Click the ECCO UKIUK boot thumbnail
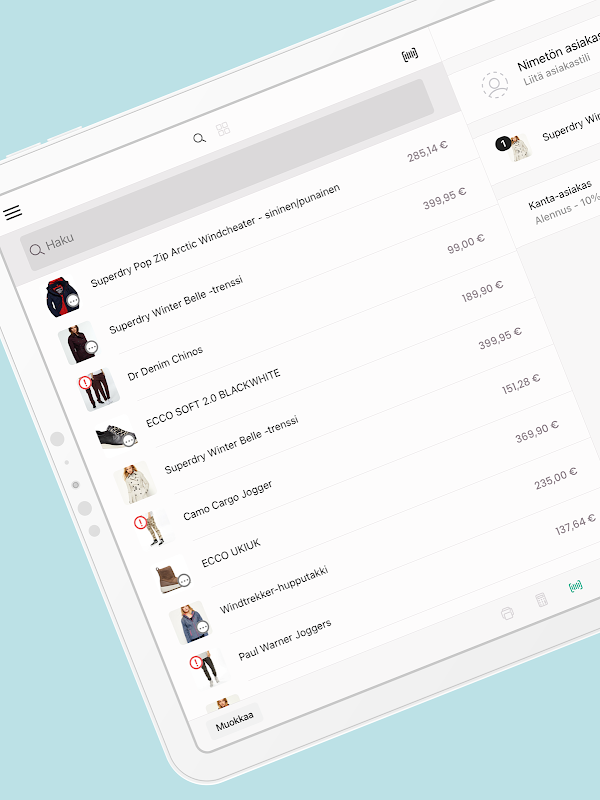This screenshot has height=800, width=600. click(172, 576)
